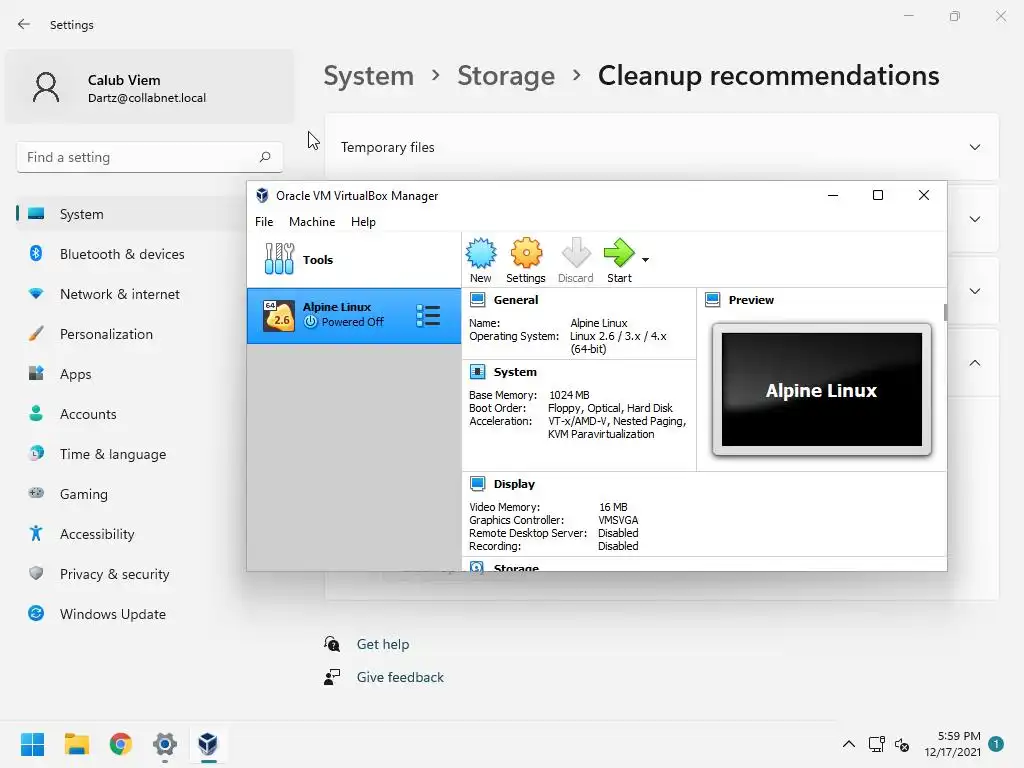Open the clock and date flyout
The image size is (1024, 768).
coord(952,744)
